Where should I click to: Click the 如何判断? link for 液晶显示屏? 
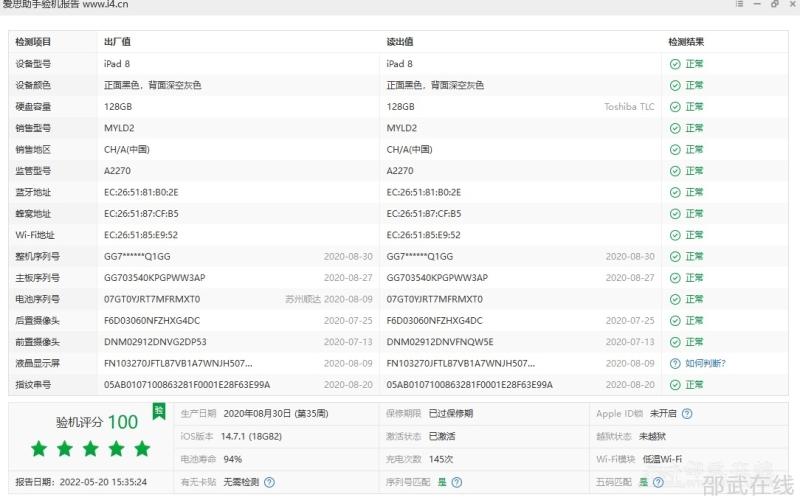click(x=705, y=363)
